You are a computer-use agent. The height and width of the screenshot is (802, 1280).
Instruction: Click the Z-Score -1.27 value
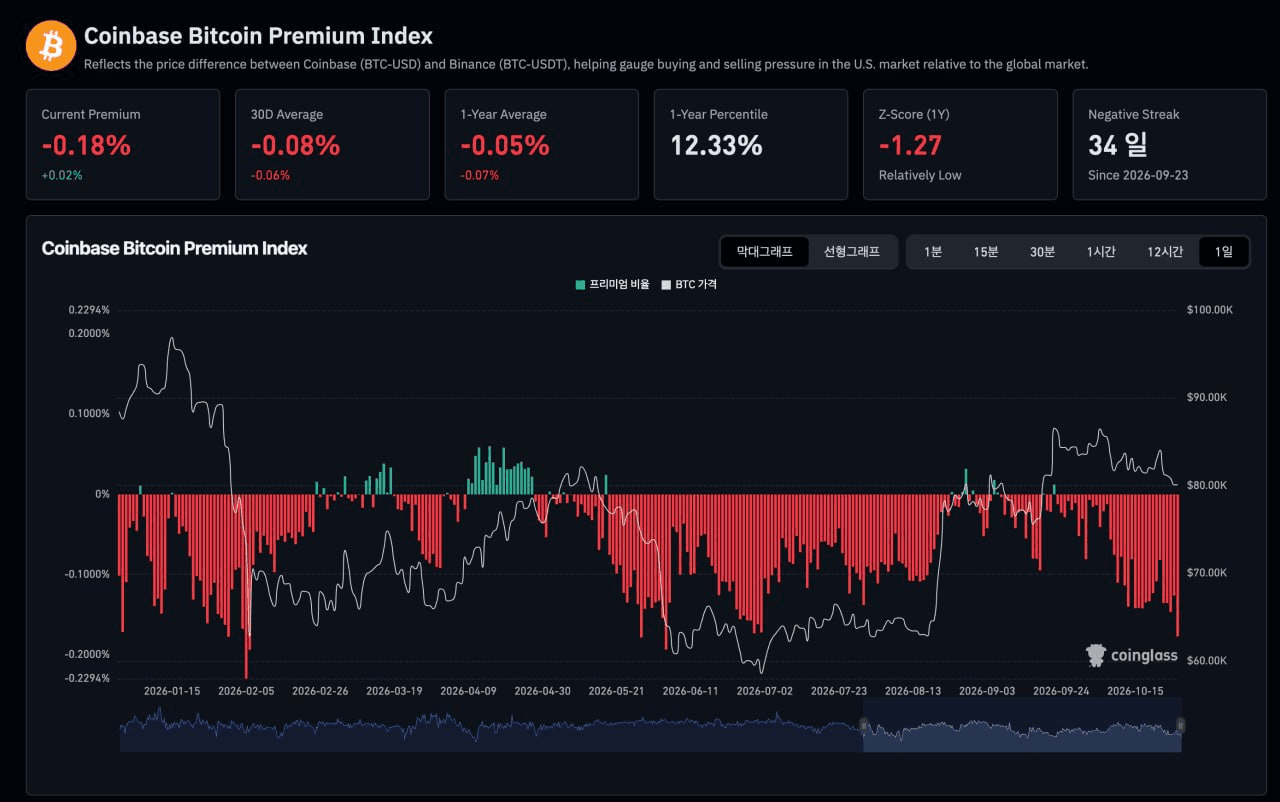coord(910,145)
